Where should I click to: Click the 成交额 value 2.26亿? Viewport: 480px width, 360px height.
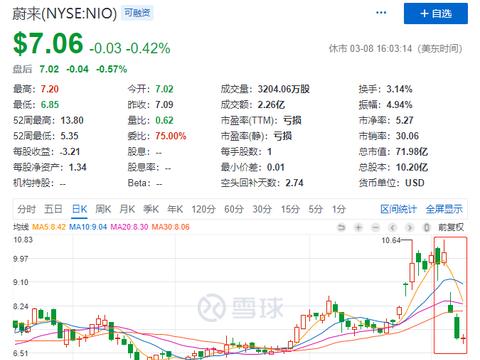(x=271, y=105)
